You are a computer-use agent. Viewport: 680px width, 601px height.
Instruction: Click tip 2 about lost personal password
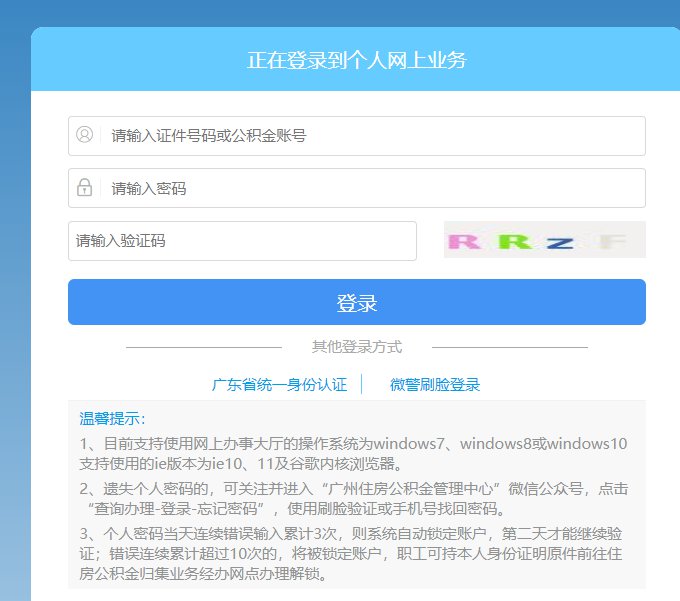(x=353, y=498)
